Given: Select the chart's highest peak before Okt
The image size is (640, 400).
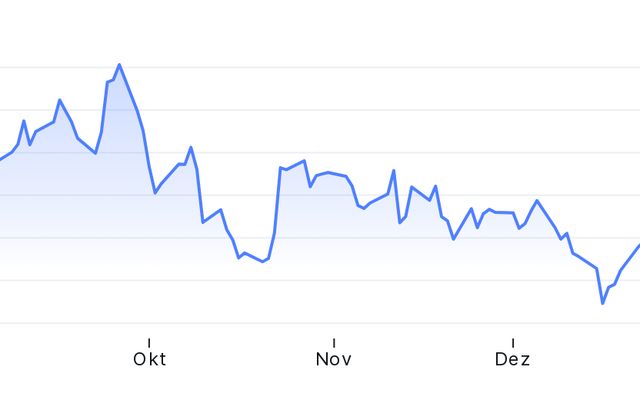Looking at the screenshot, I should [x=119, y=65].
